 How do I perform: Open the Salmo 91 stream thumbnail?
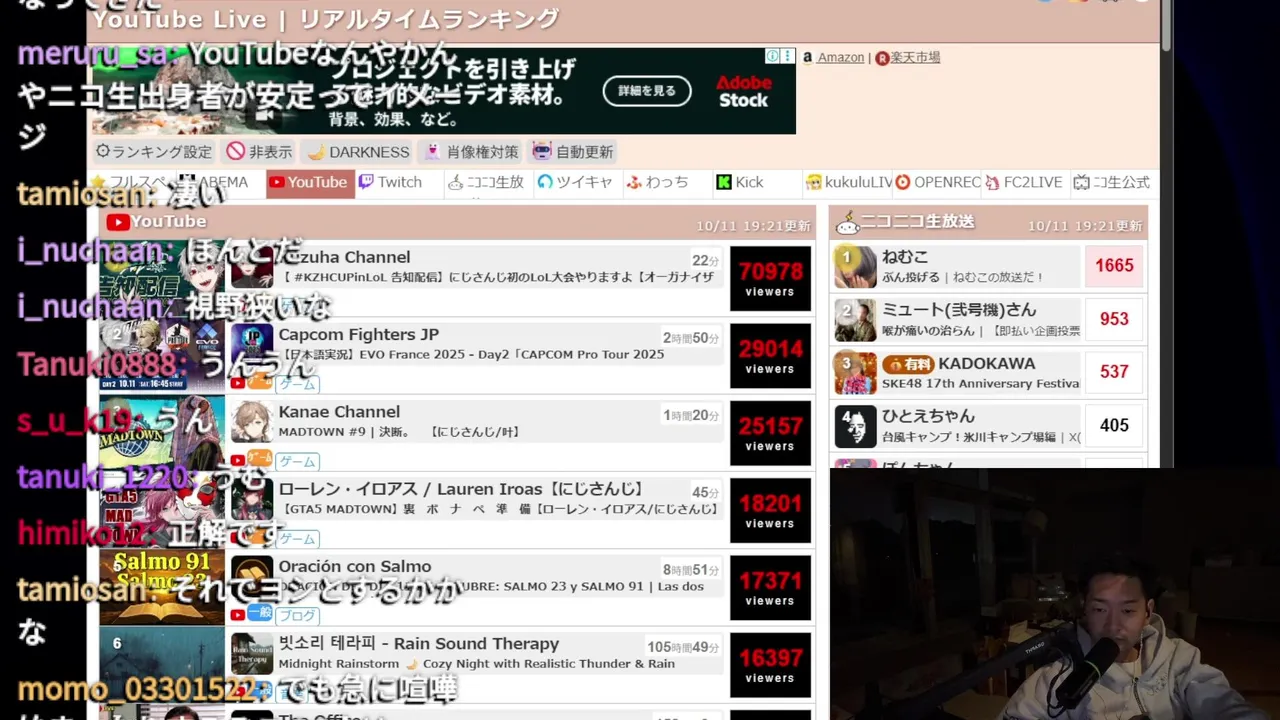(x=162, y=587)
